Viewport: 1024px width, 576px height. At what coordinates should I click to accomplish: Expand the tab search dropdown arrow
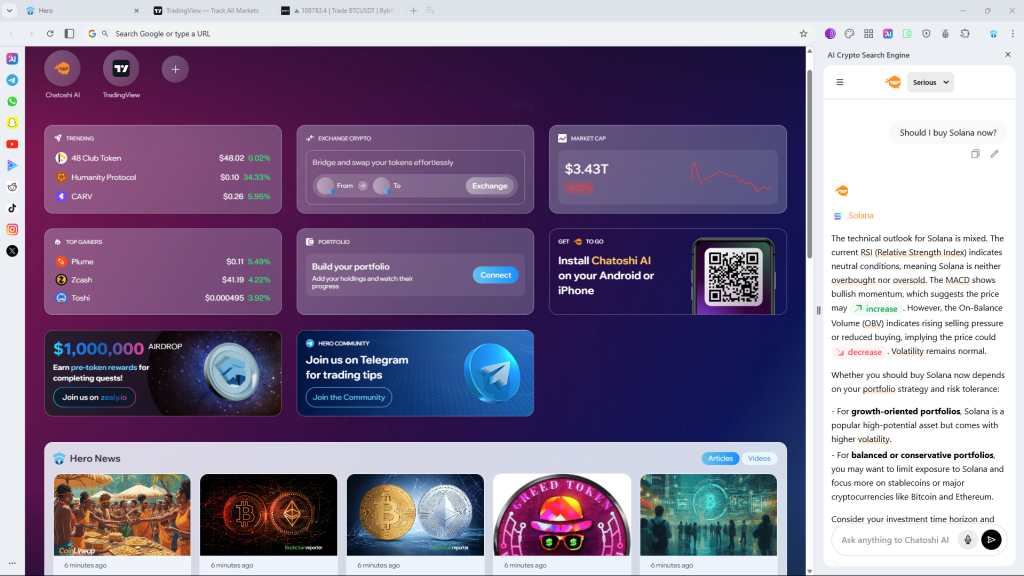9,10
